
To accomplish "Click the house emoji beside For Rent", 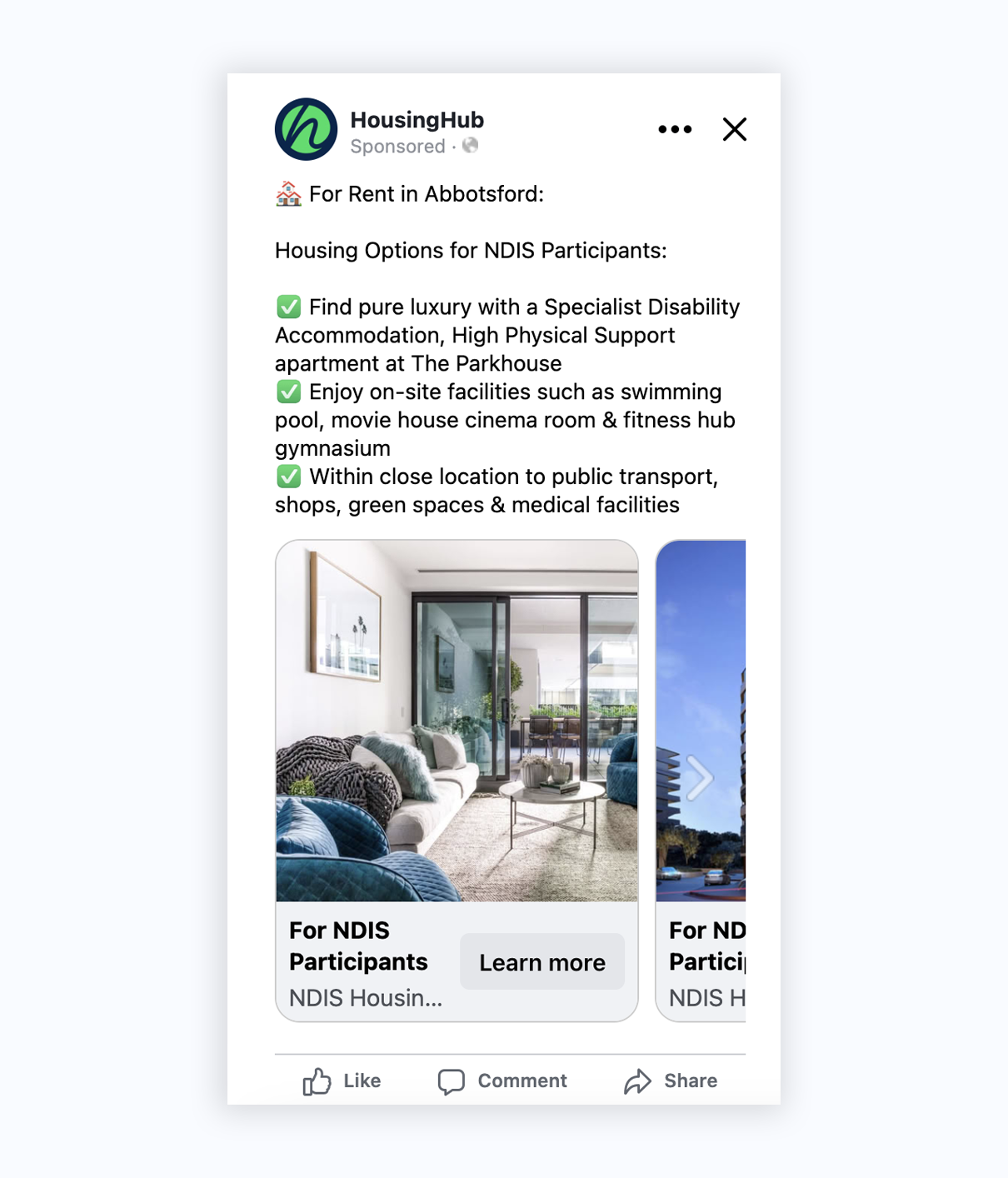I will [x=288, y=194].
